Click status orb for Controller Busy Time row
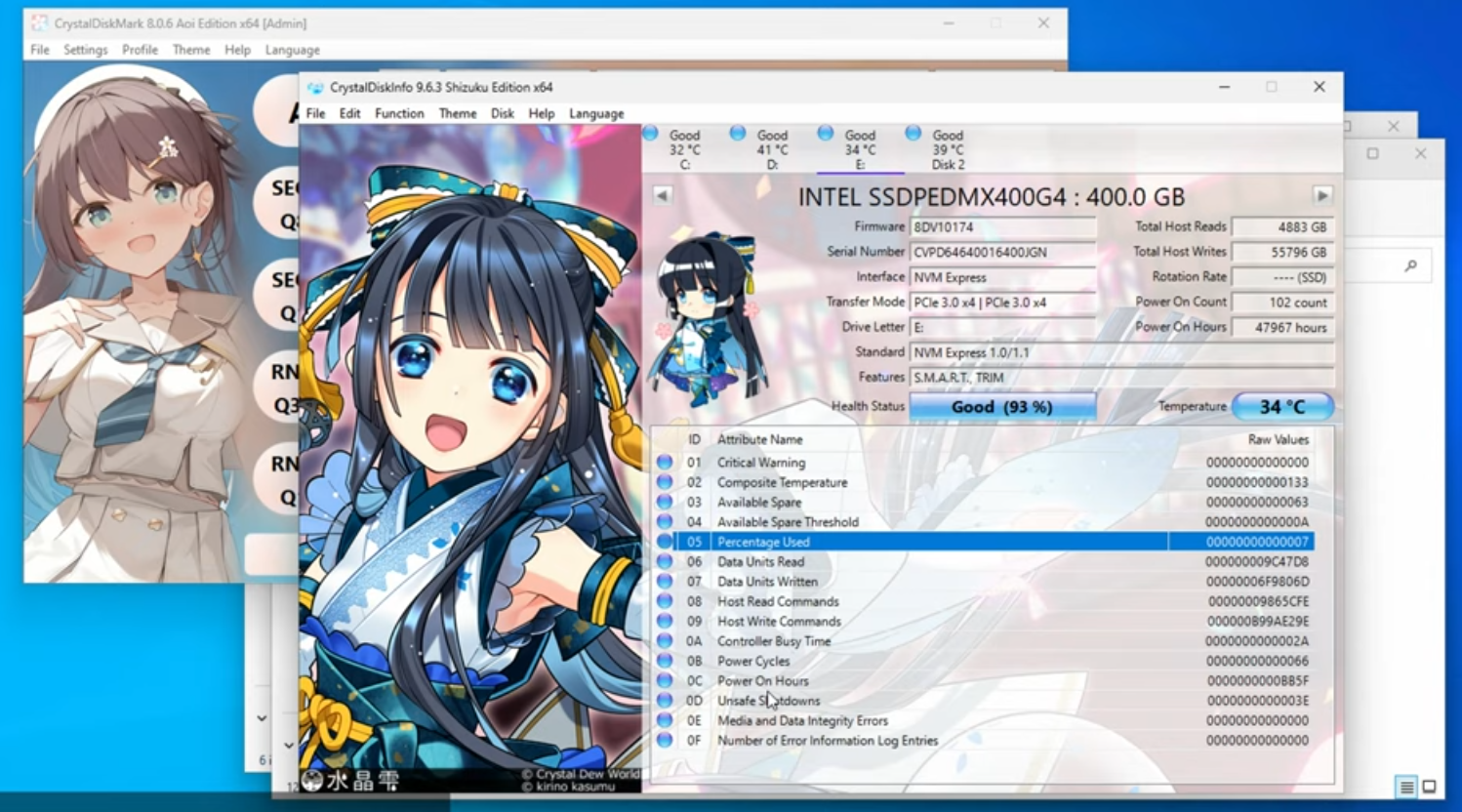The height and width of the screenshot is (812, 1462). point(665,641)
